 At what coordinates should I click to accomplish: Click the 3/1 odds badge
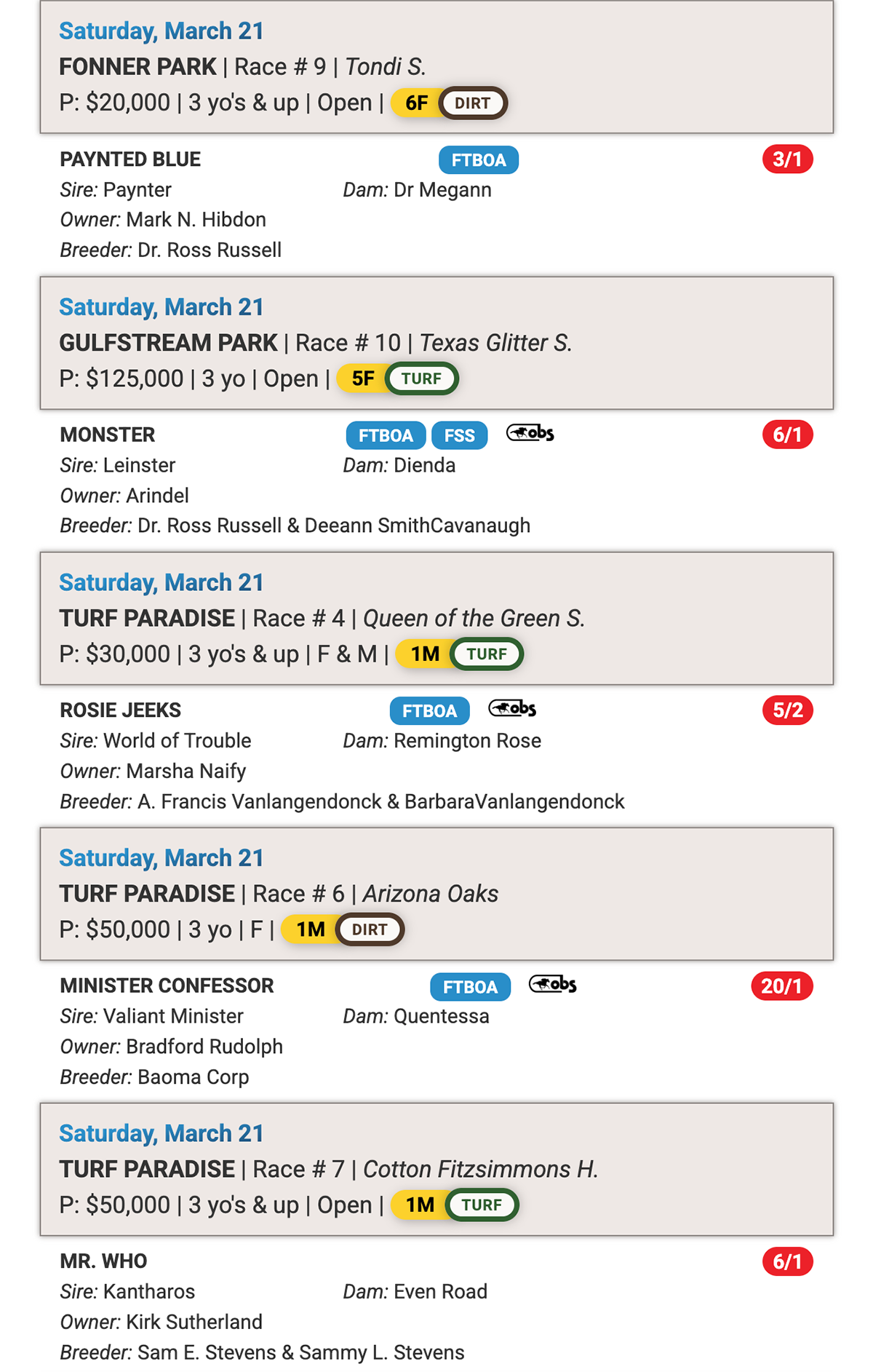click(787, 159)
